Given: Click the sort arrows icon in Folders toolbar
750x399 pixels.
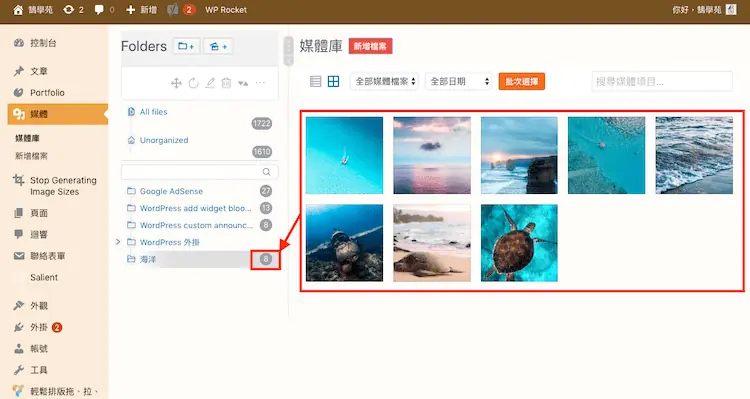Looking at the screenshot, I should click(x=243, y=83).
